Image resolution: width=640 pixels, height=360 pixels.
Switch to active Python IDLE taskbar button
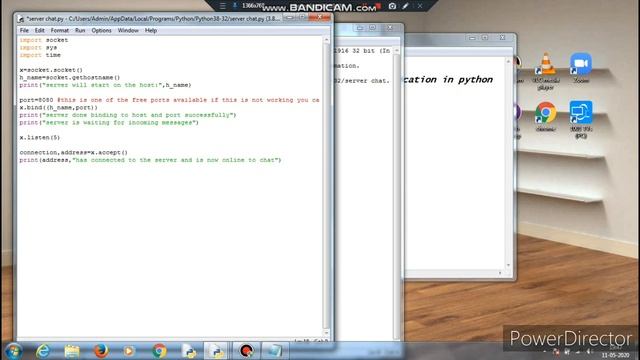pos(216,351)
